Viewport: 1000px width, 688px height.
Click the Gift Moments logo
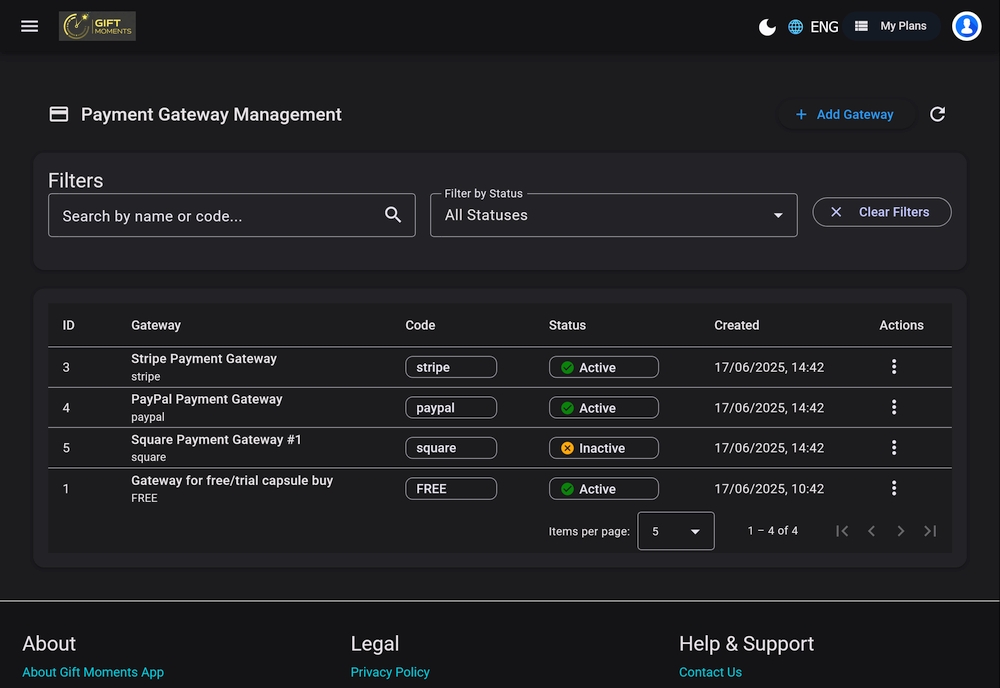tap(97, 26)
